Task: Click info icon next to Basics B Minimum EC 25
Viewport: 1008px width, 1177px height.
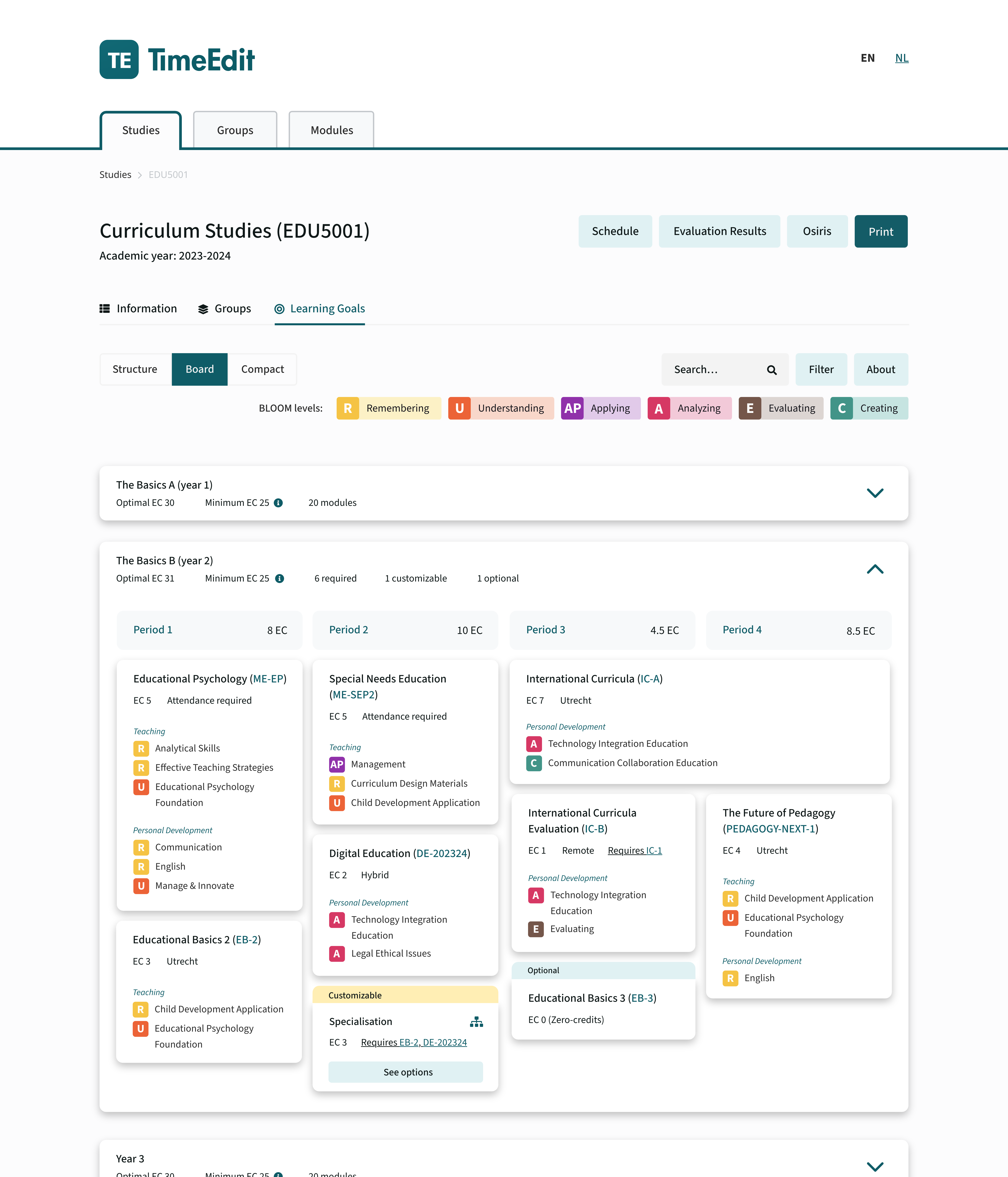Action: coord(279,578)
